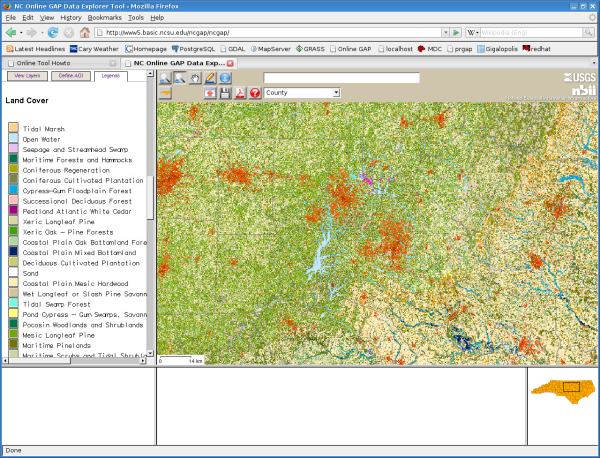Screen dimensions: 600x458
Task: Activate the blue info identify tool
Action: [x=225, y=78]
